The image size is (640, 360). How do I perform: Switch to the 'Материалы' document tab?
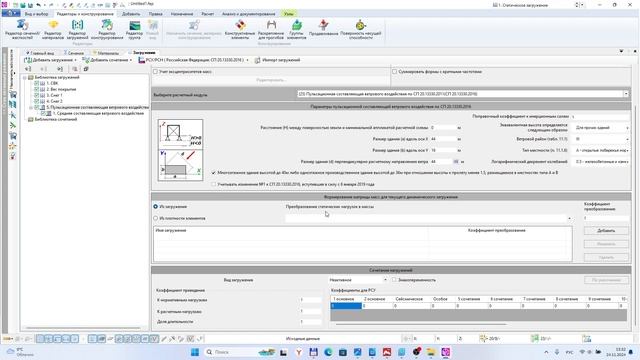click(106, 53)
